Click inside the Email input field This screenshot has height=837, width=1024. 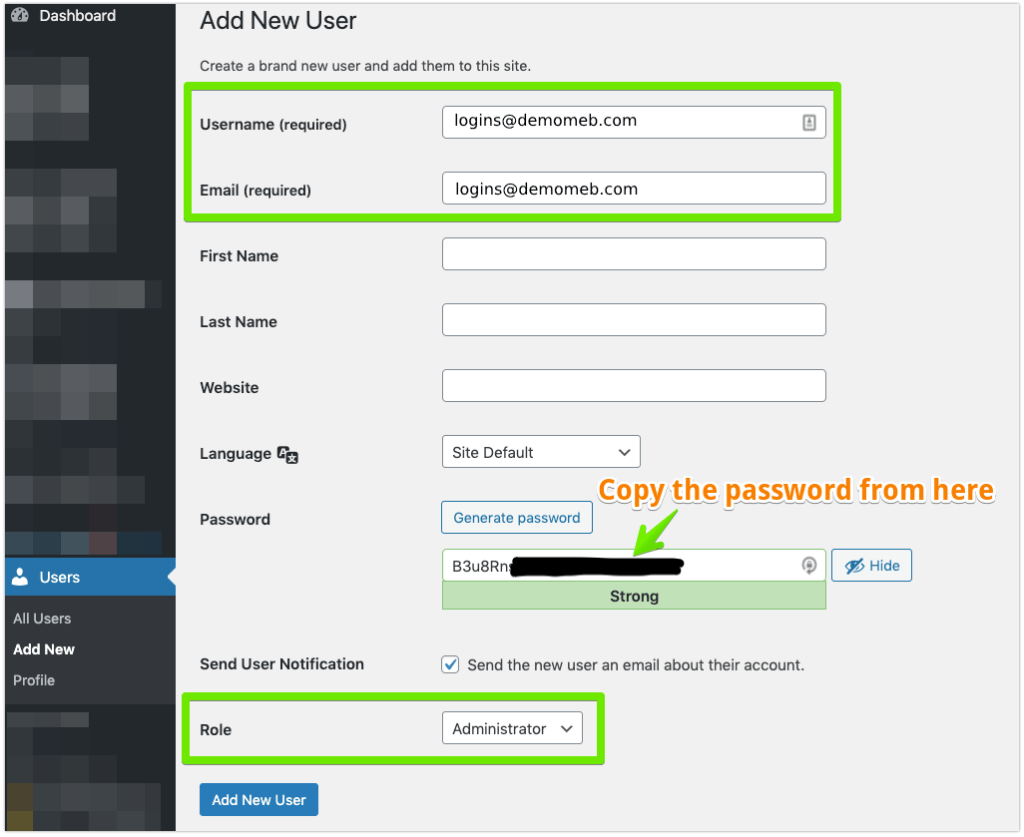(x=634, y=189)
